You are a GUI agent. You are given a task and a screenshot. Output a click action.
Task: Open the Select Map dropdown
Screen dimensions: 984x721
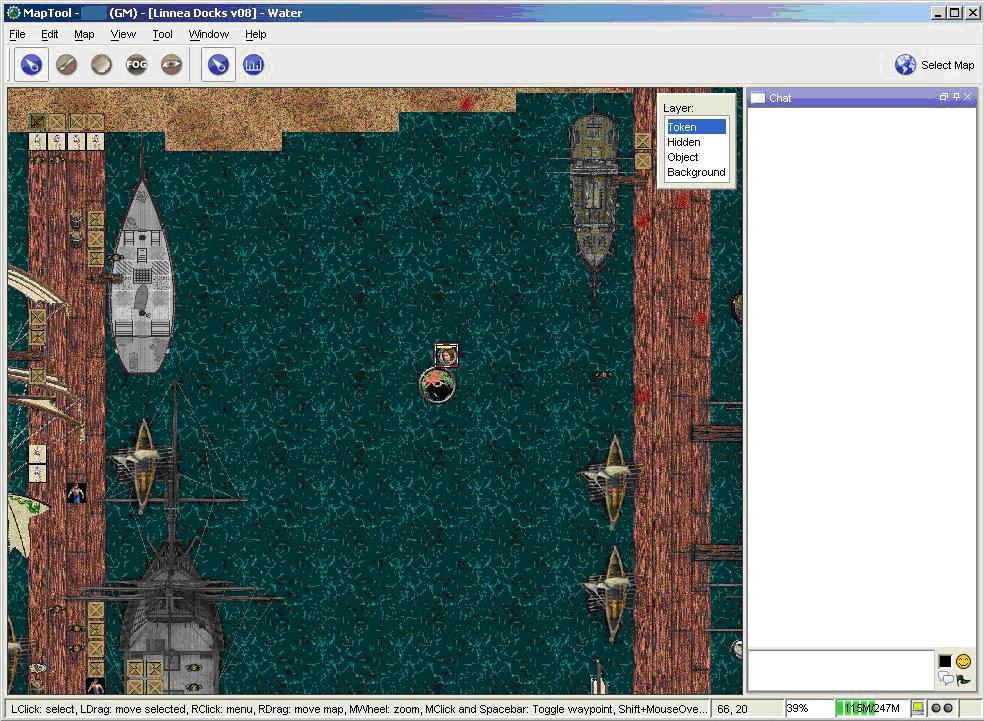(934, 65)
